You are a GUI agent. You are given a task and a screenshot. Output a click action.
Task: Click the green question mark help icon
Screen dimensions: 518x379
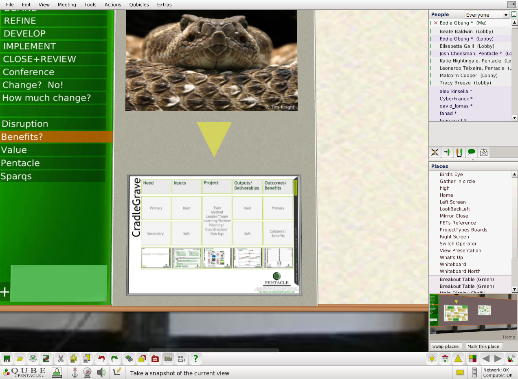point(196,359)
